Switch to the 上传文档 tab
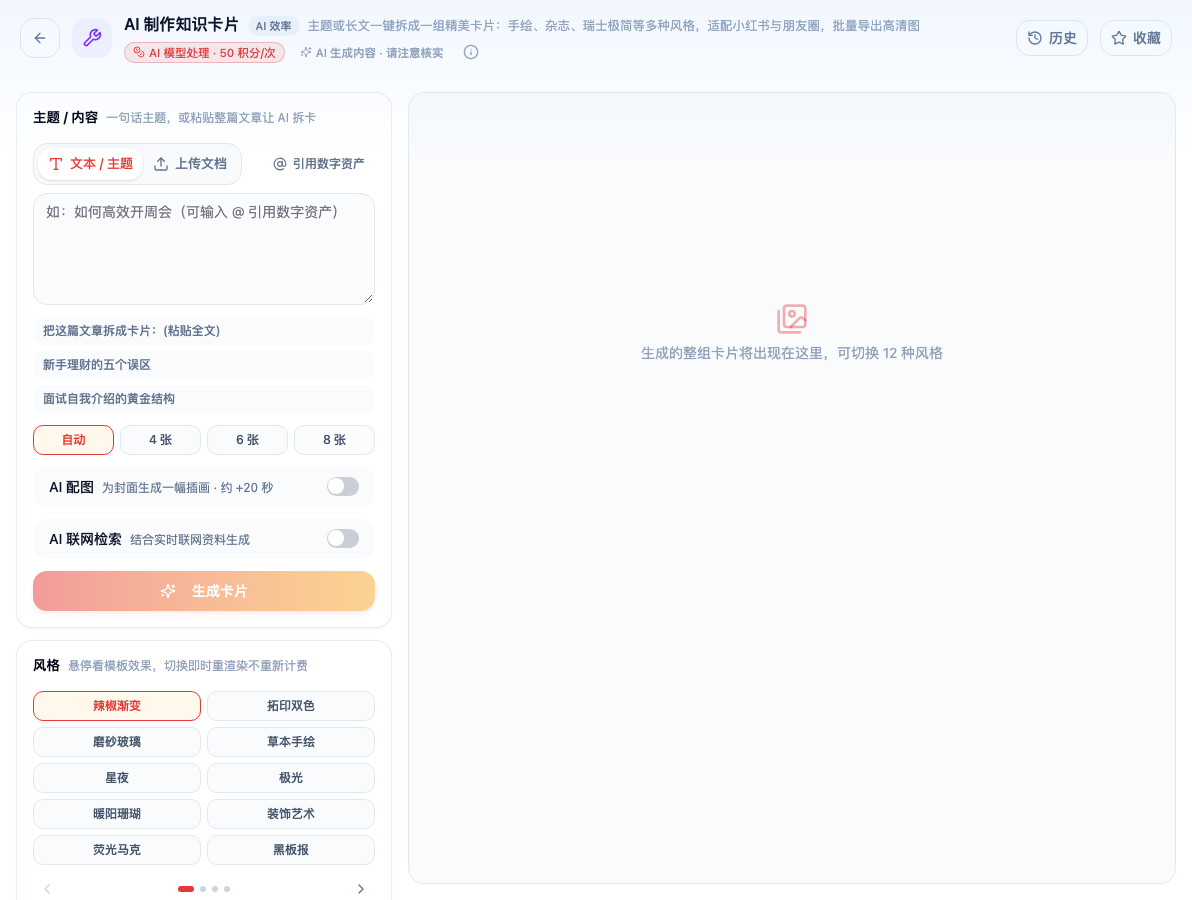Viewport: 1192px width, 900px height. click(191, 164)
